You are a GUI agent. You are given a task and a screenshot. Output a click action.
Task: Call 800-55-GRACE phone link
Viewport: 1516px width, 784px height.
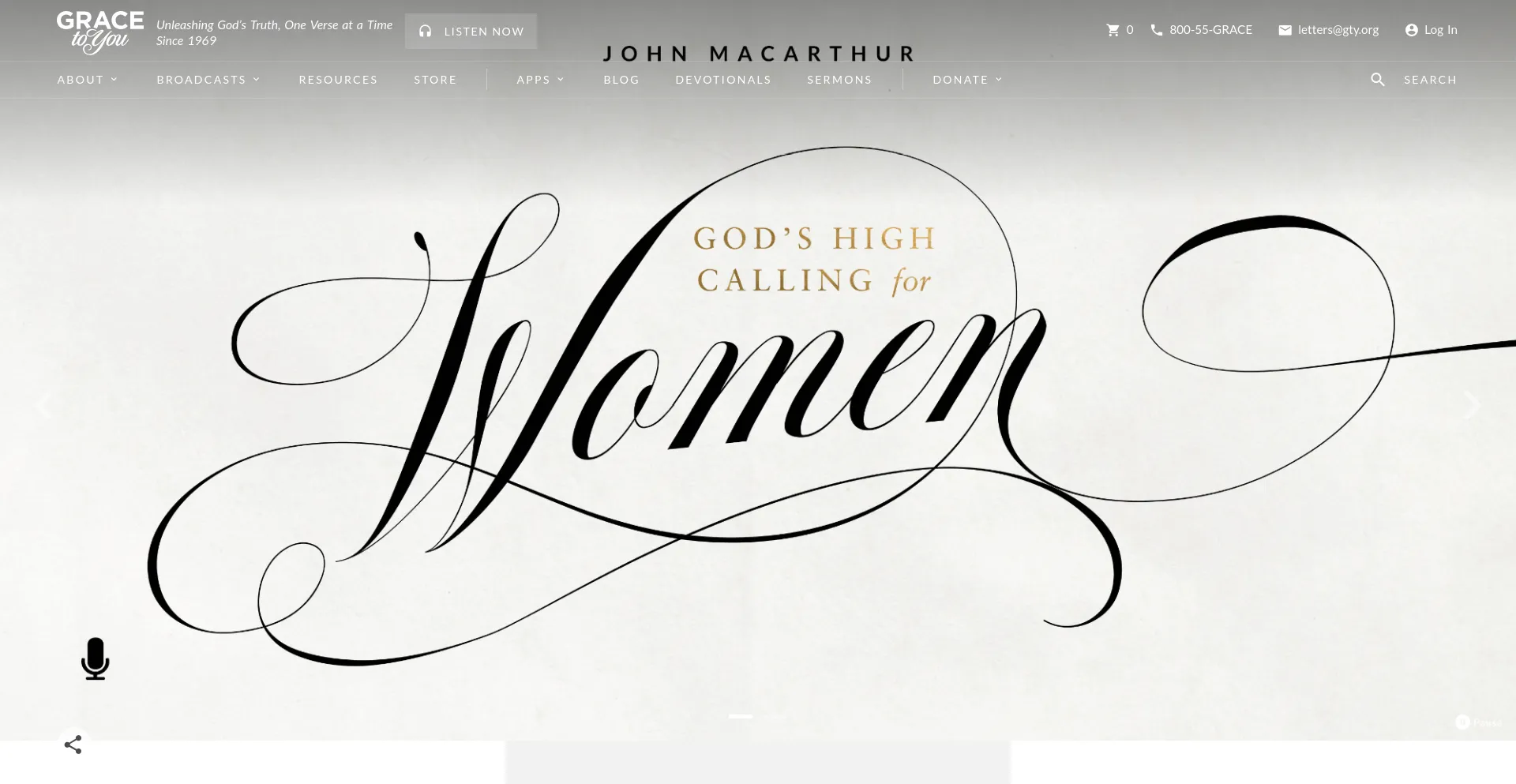[x=1202, y=30]
